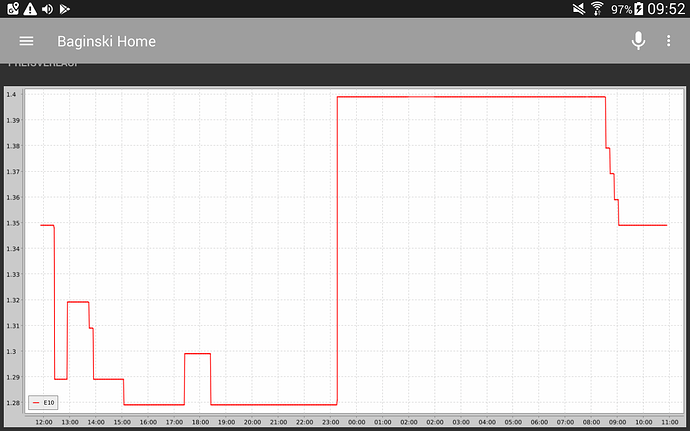Tap the Wi-Fi signal status icon
The image size is (690, 431).
(598, 9)
